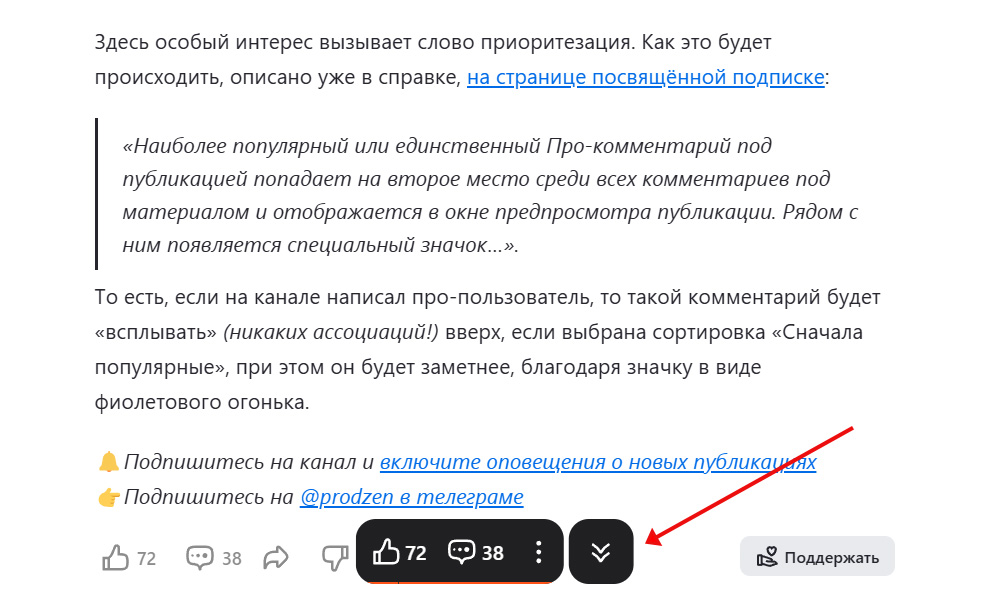Click grey comment count 38
This screenshot has height=594, width=985.
231,558
